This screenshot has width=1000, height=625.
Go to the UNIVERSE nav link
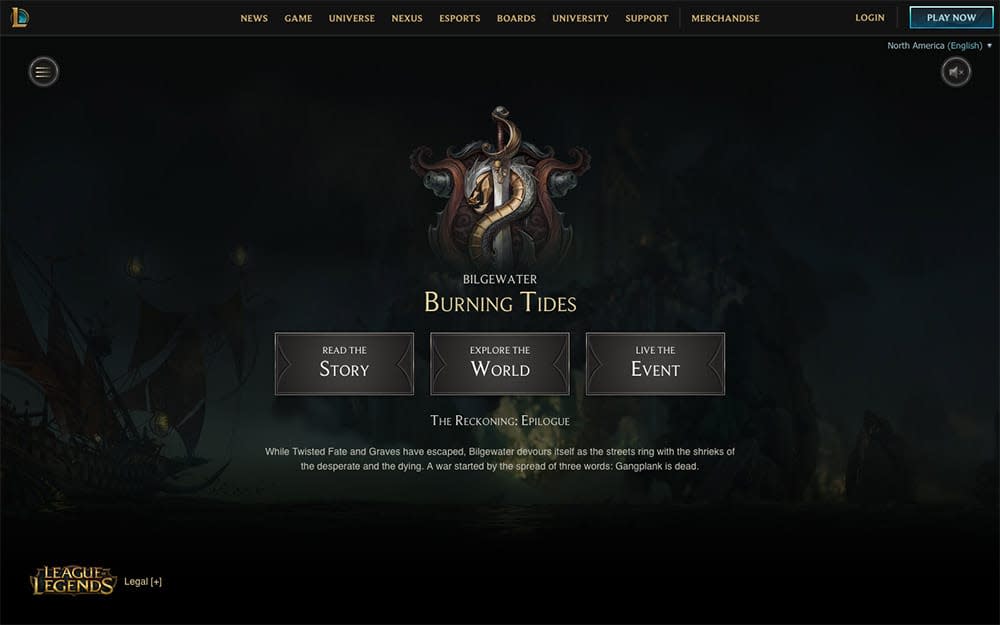tap(352, 18)
